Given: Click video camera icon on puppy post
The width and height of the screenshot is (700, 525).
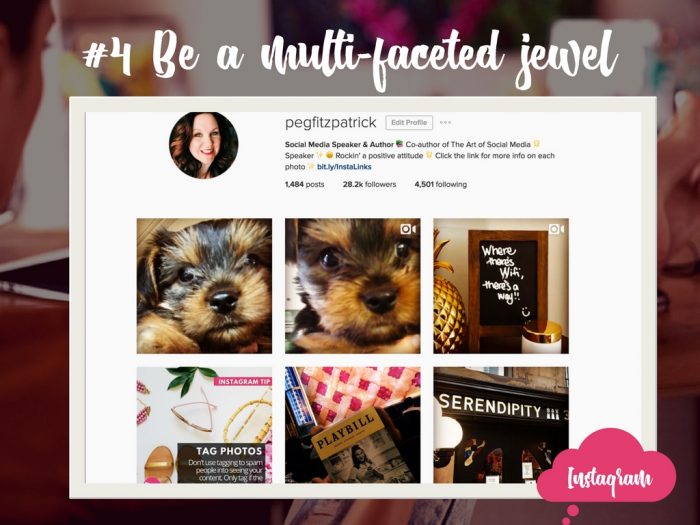Looking at the screenshot, I should [408, 229].
